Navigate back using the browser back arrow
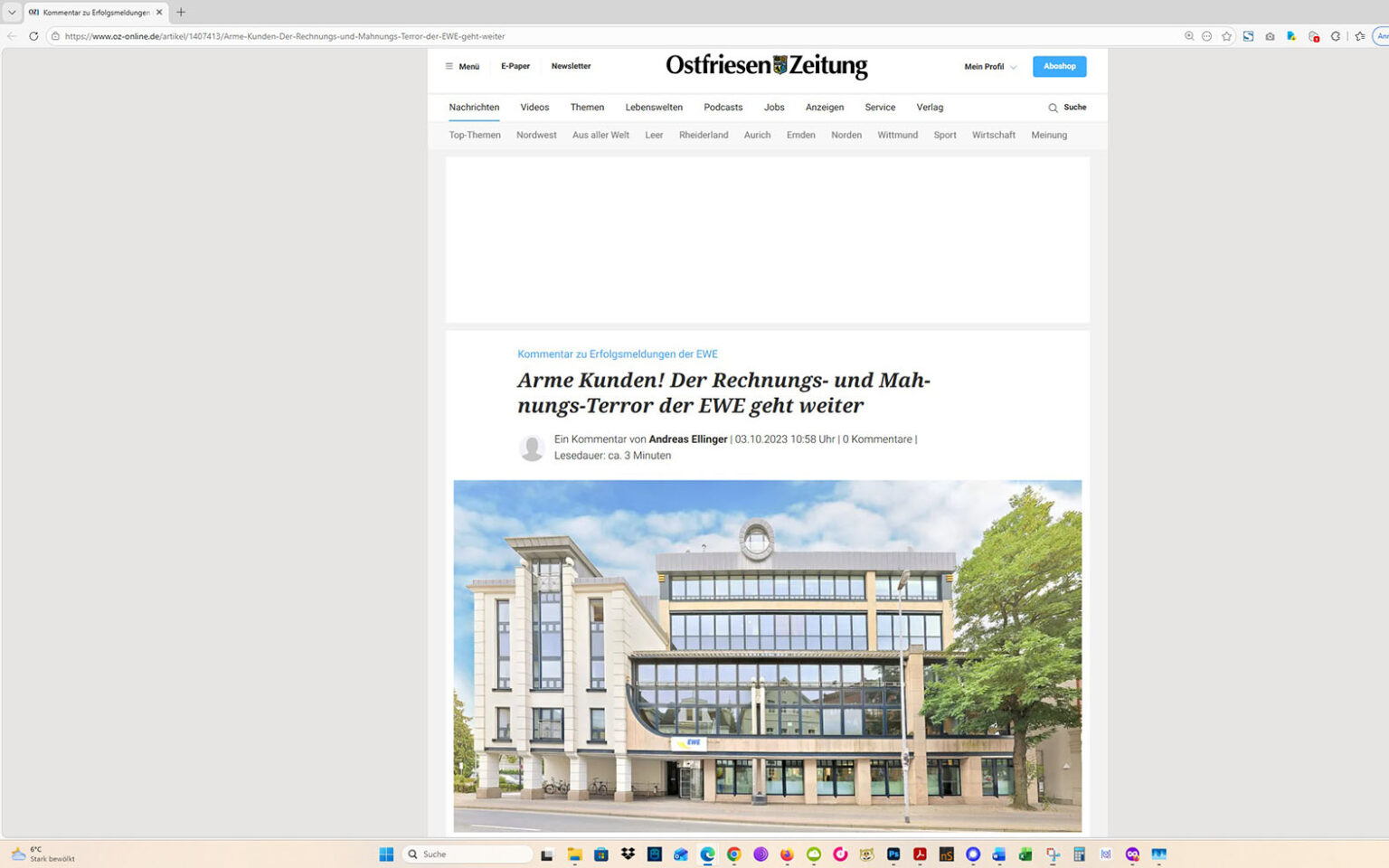 click(11, 36)
